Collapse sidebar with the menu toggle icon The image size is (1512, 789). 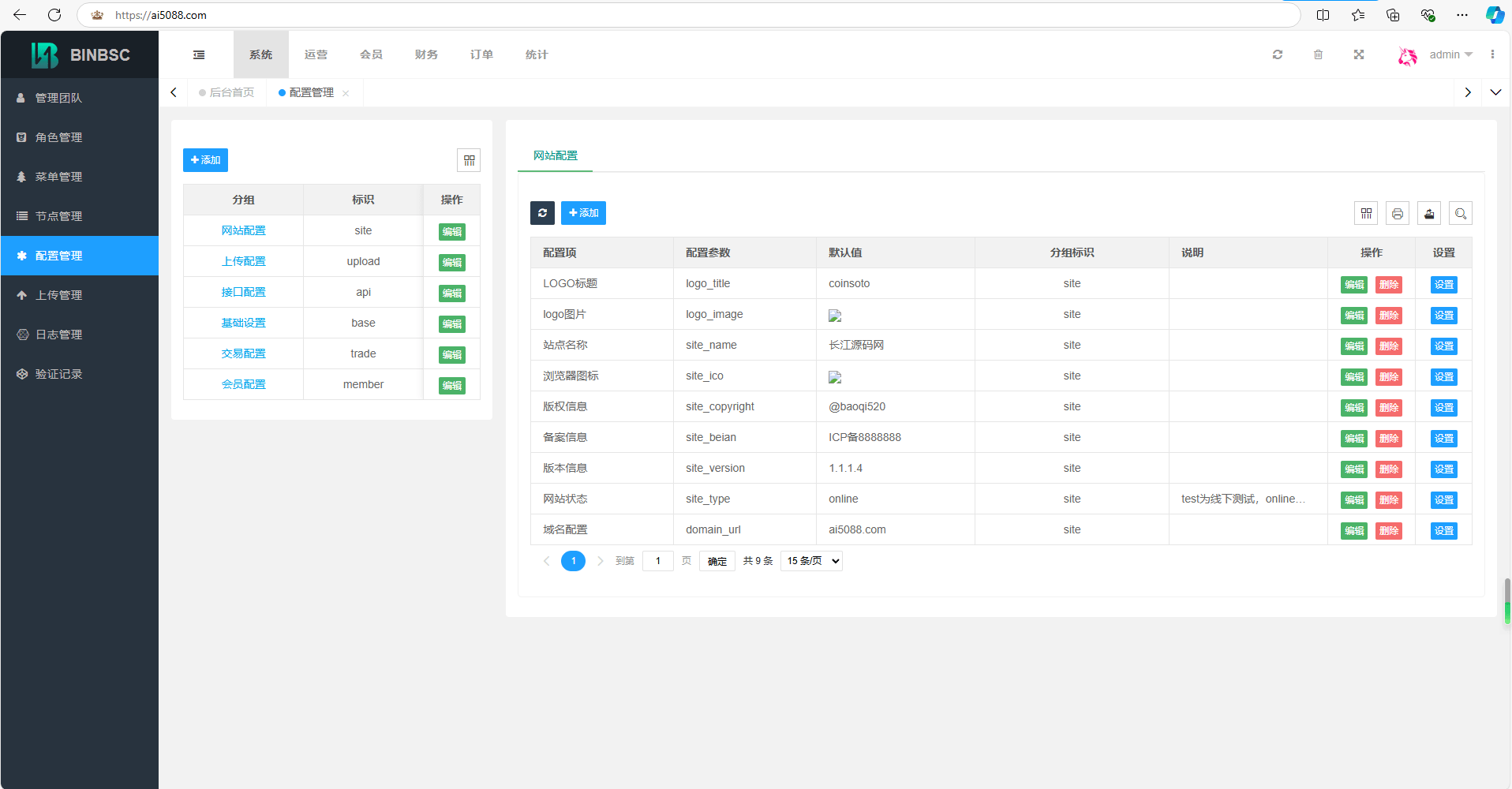click(x=199, y=54)
